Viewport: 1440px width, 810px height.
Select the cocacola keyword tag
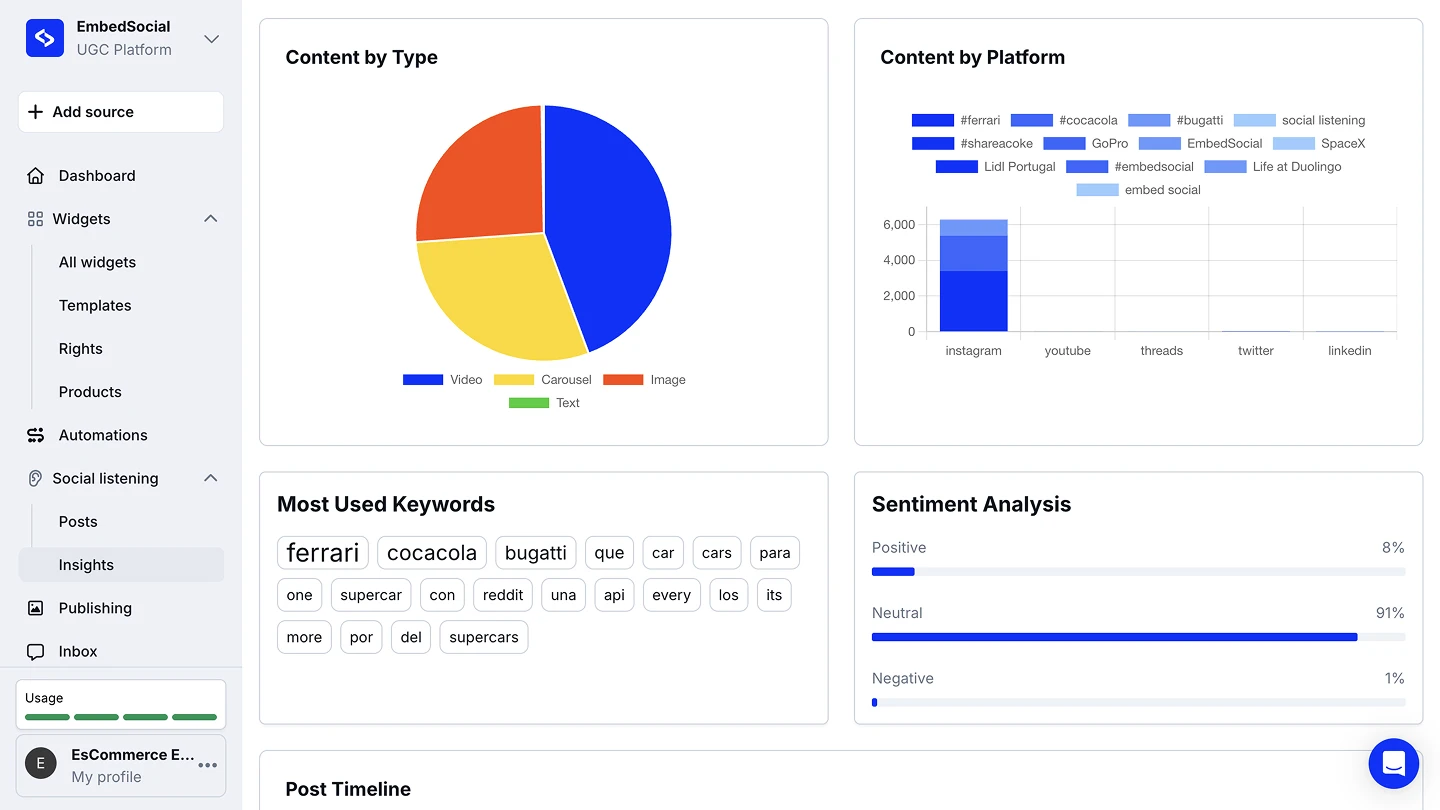tap(432, 553)
